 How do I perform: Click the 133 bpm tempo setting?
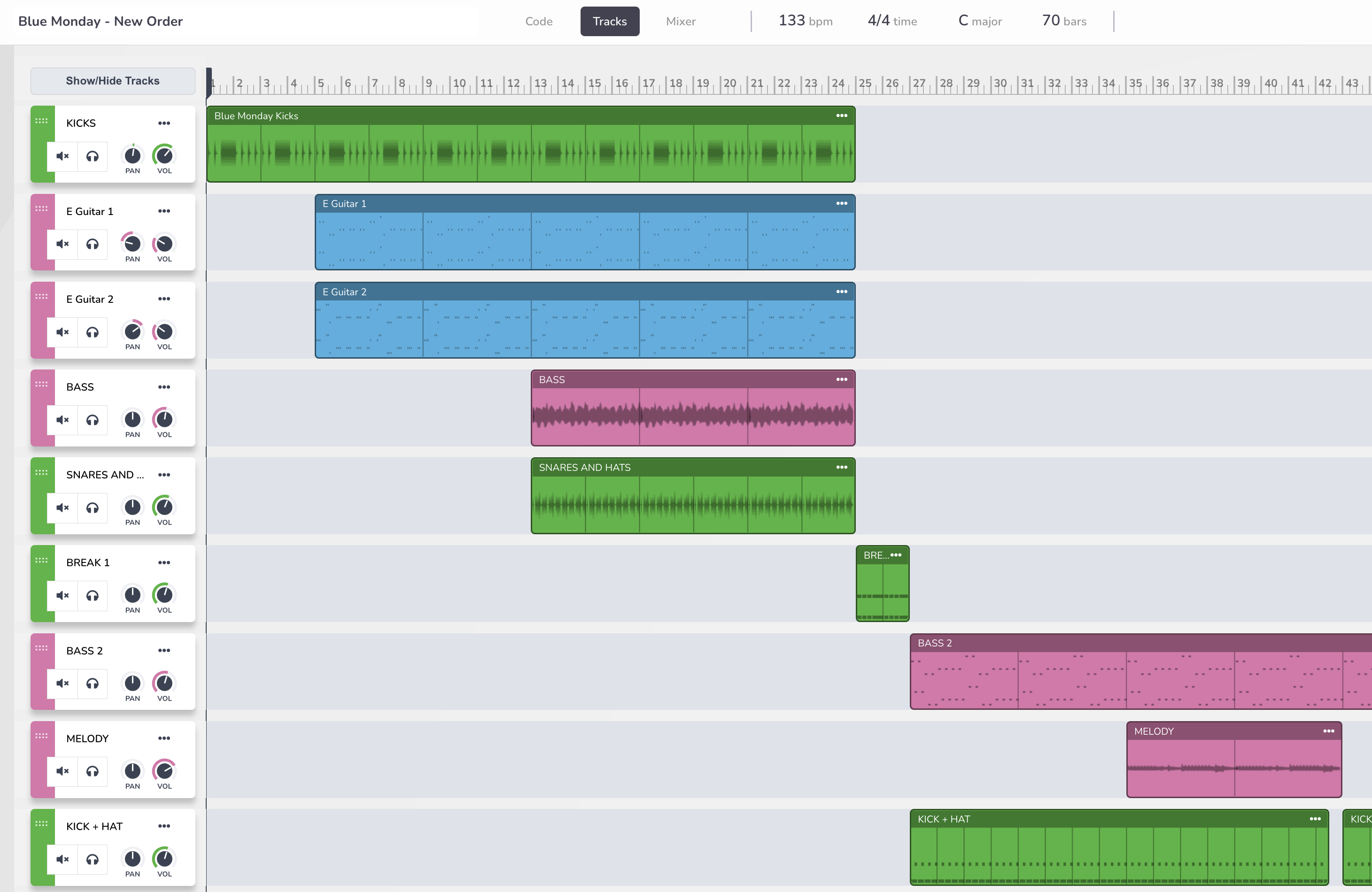coord(806,21)
